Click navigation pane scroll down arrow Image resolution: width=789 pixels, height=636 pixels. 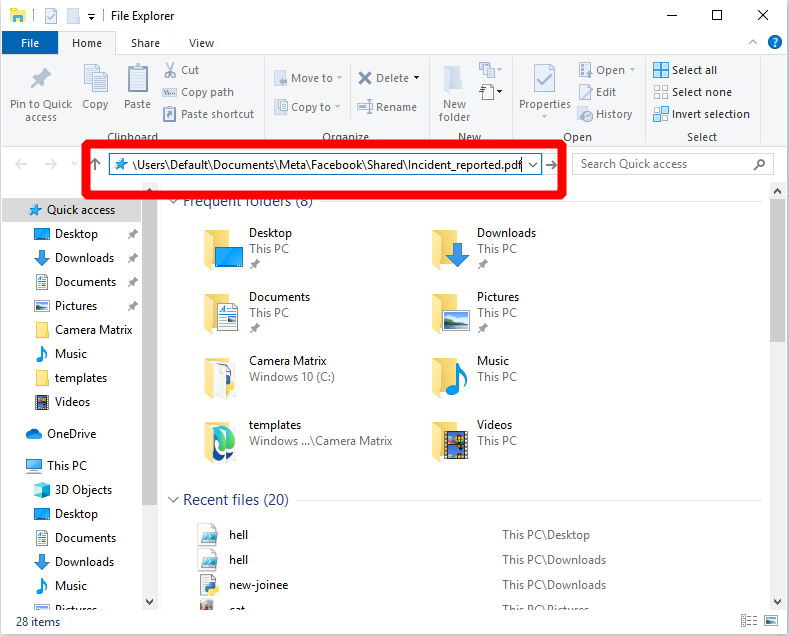pyautogui.click(x=149, y=601)
